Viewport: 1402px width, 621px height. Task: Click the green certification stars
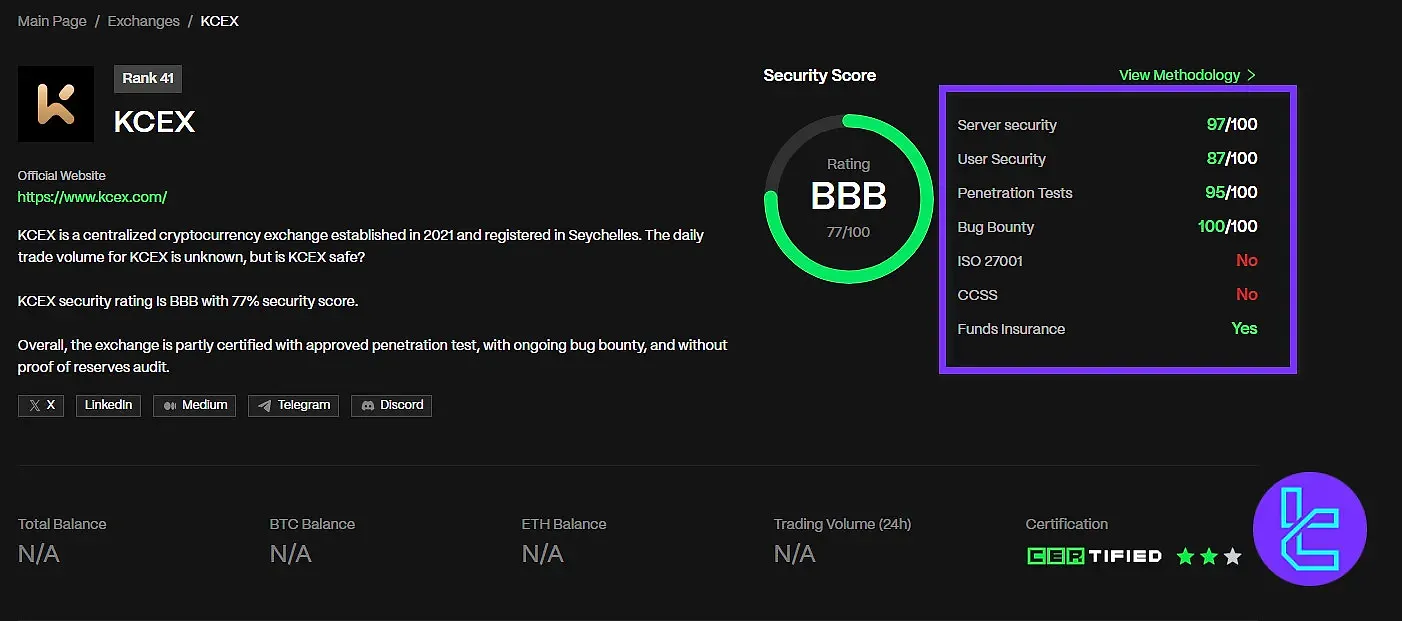(x=1208, y=556)
